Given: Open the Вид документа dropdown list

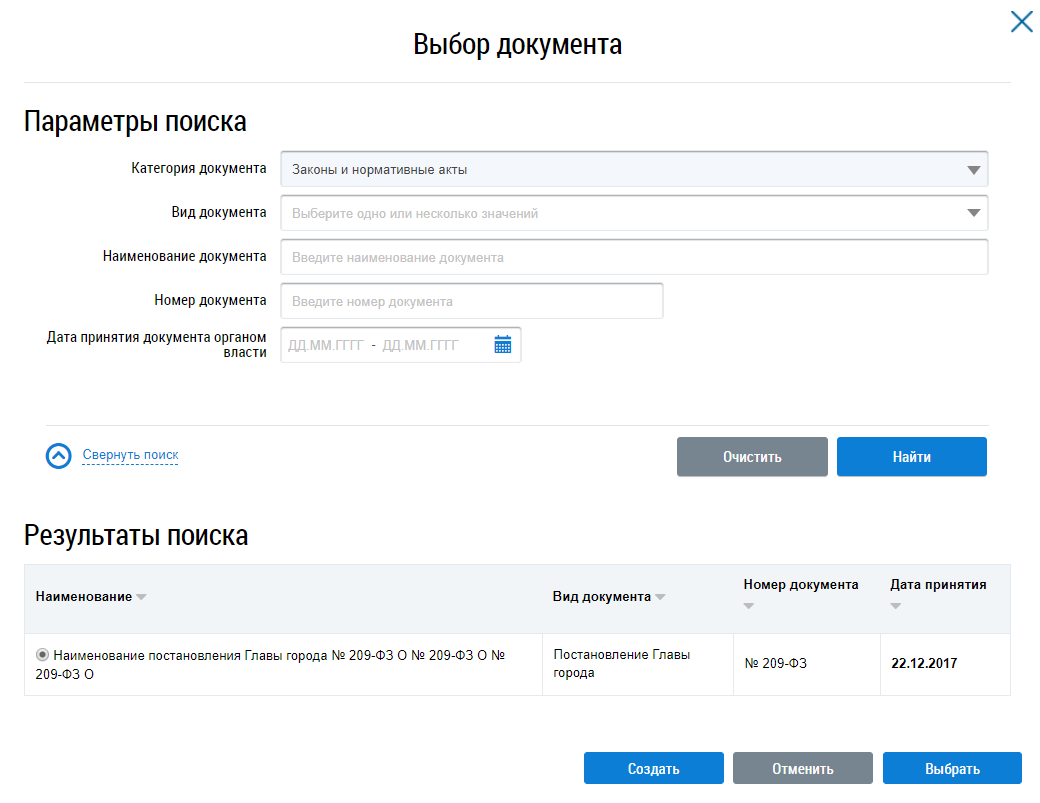Looking at the screenshot, I should tap(973, 213).
